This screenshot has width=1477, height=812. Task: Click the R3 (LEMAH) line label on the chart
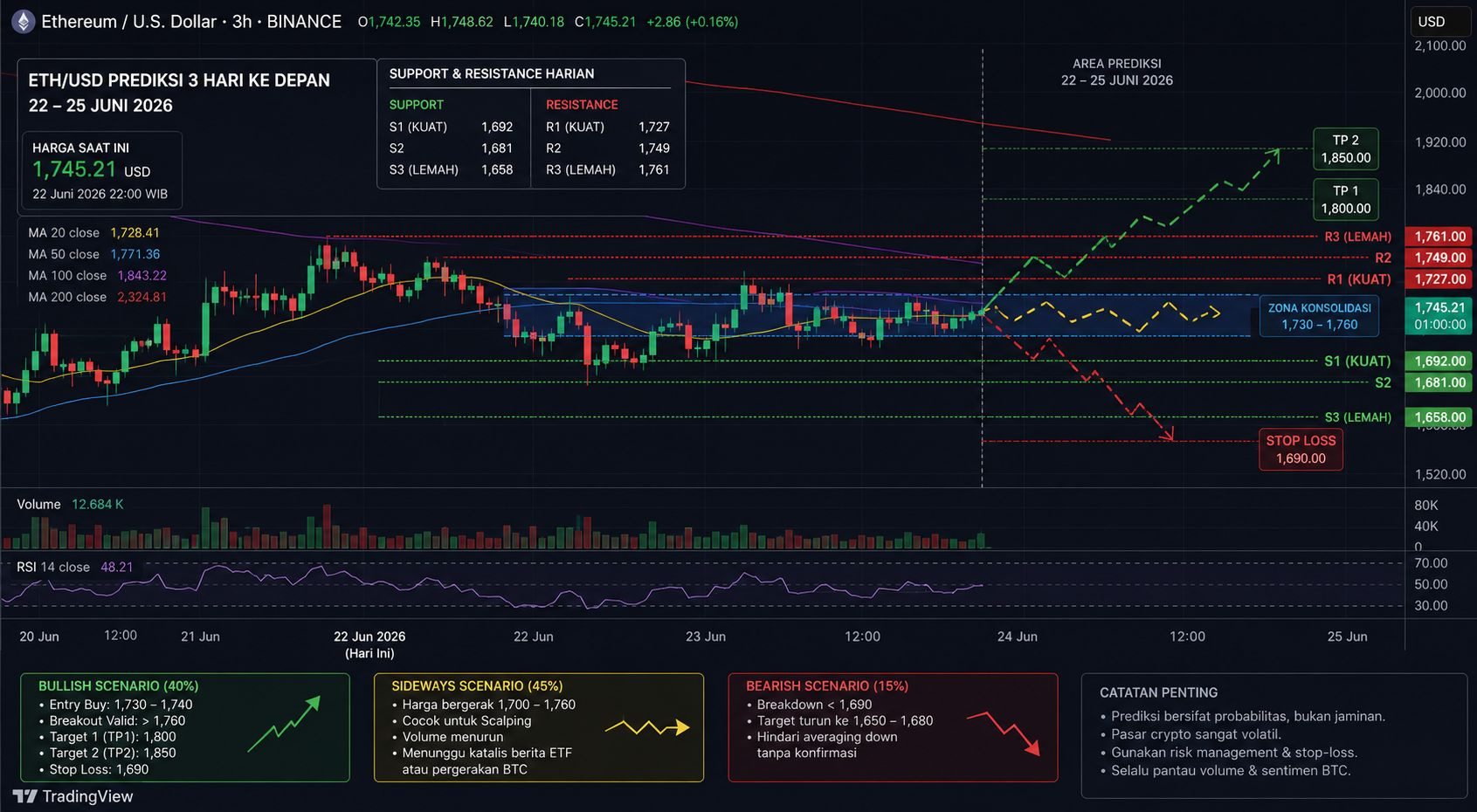coord(1357,237)
